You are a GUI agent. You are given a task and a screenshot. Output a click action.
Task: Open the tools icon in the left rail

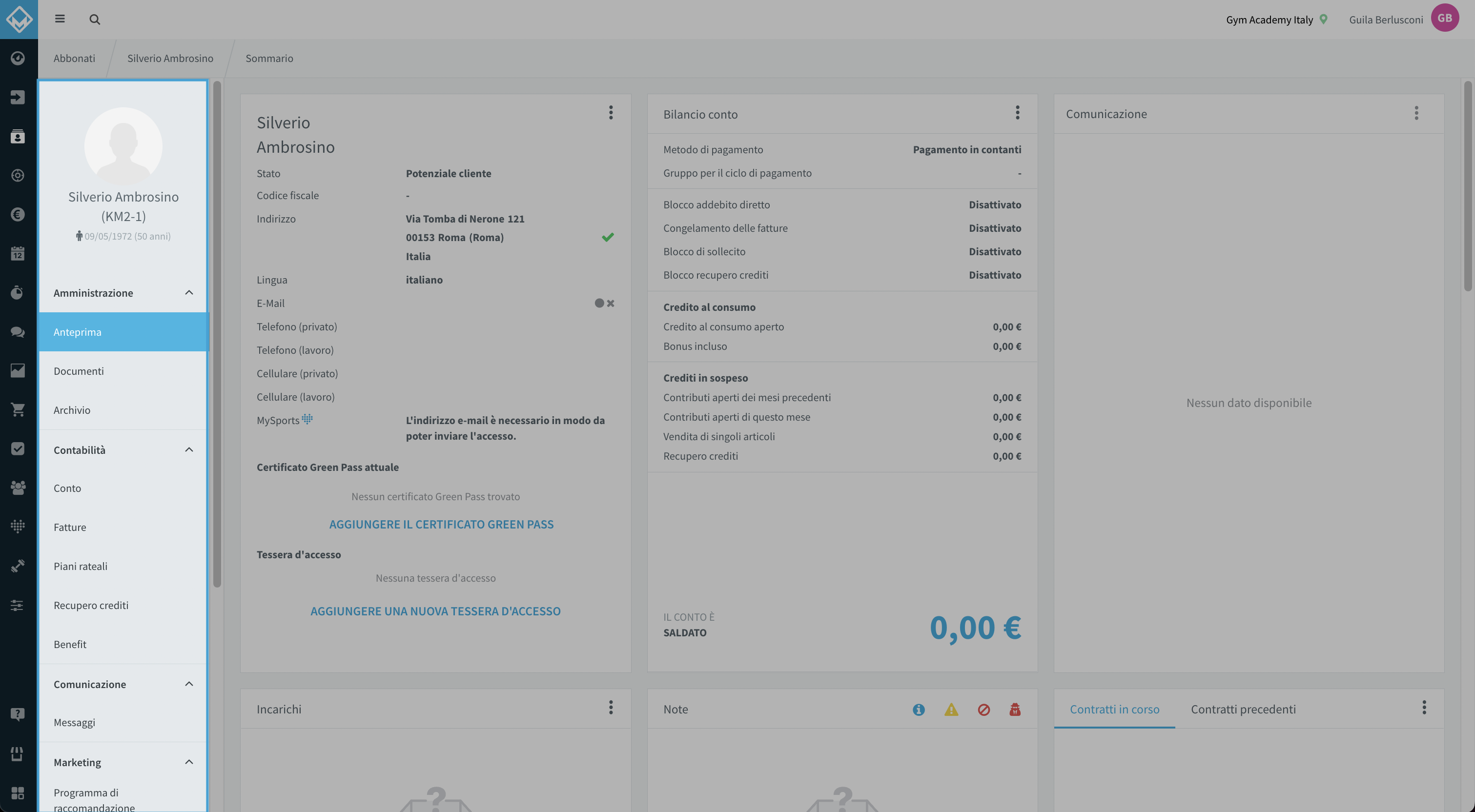18,566
